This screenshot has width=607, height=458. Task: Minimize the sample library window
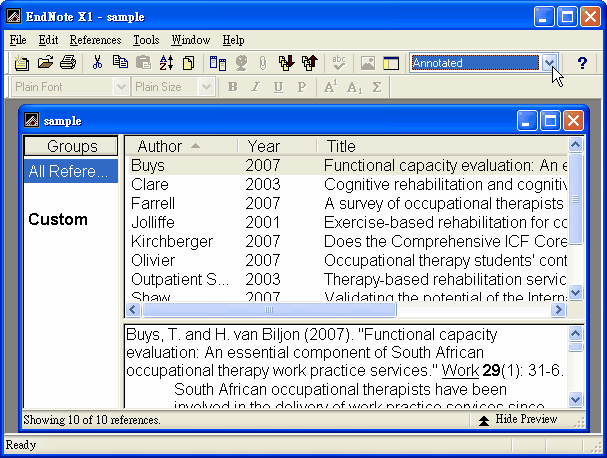[527, 120]
